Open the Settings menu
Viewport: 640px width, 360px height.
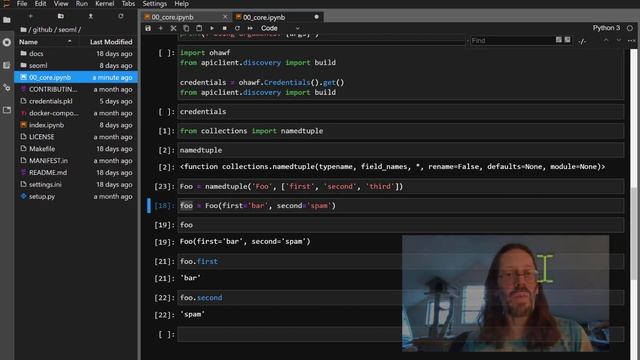pos(155,4)
